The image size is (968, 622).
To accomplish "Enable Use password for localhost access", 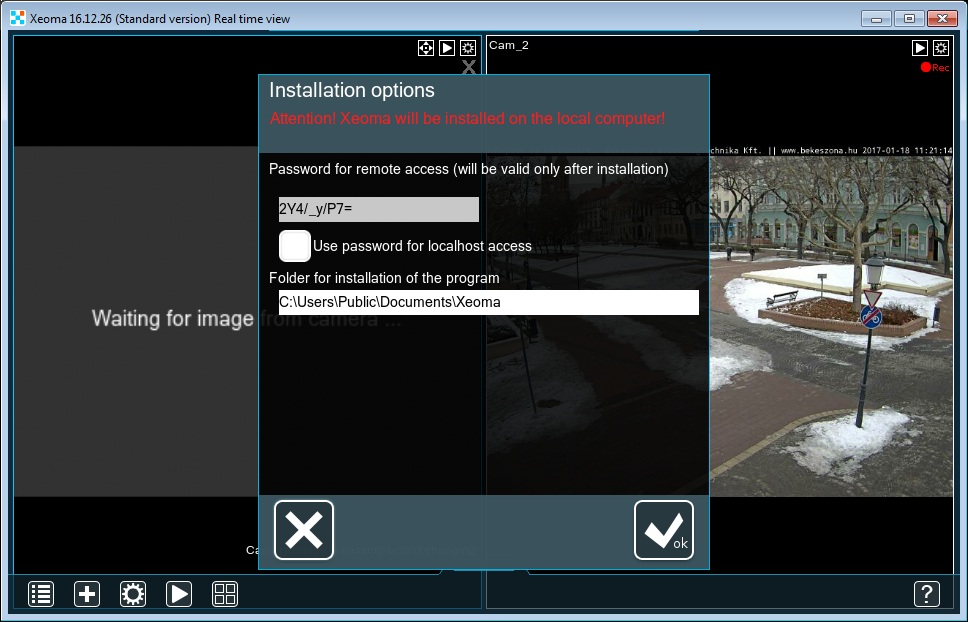I will (294, 246).
